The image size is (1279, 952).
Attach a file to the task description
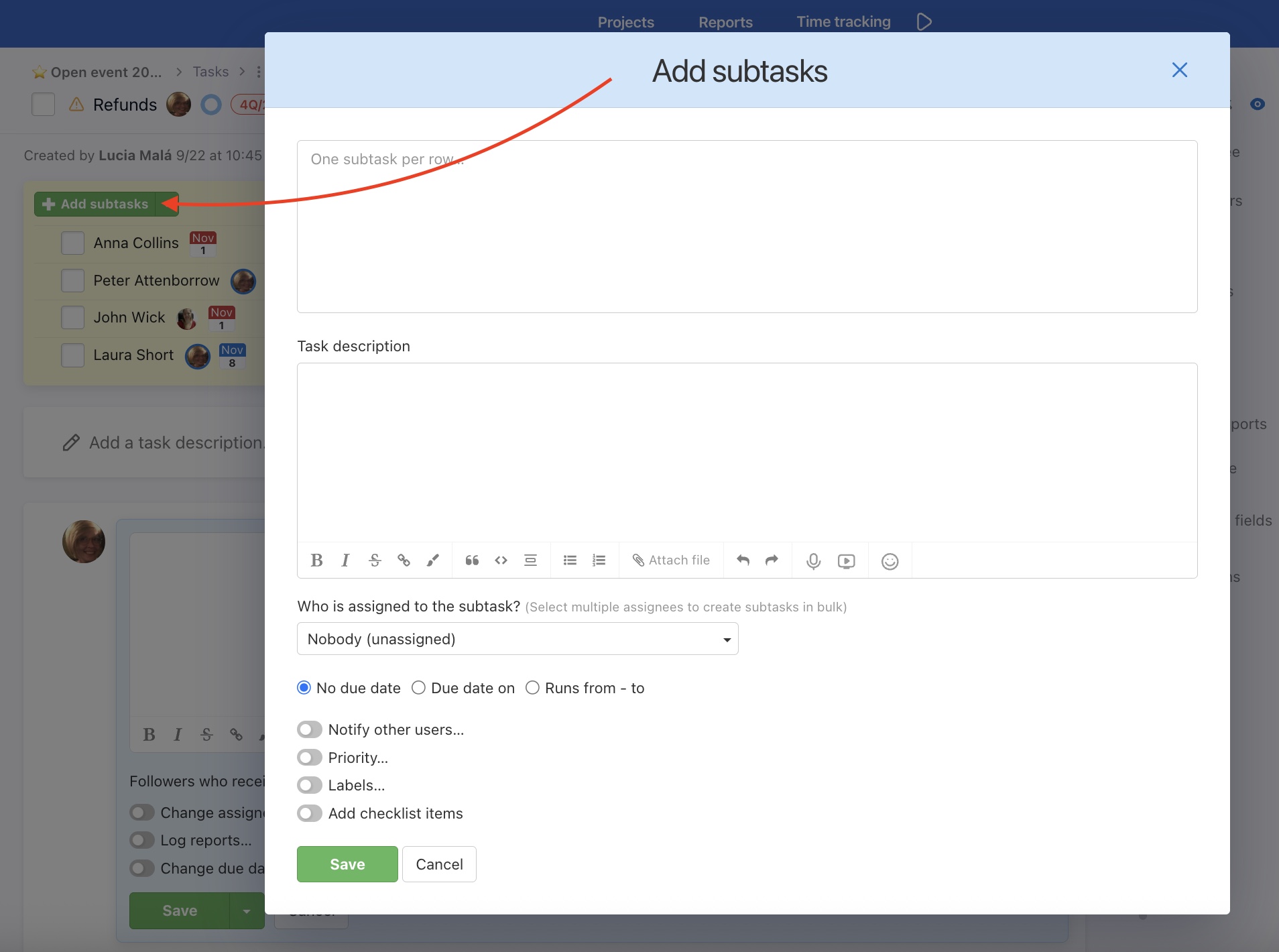671,560
